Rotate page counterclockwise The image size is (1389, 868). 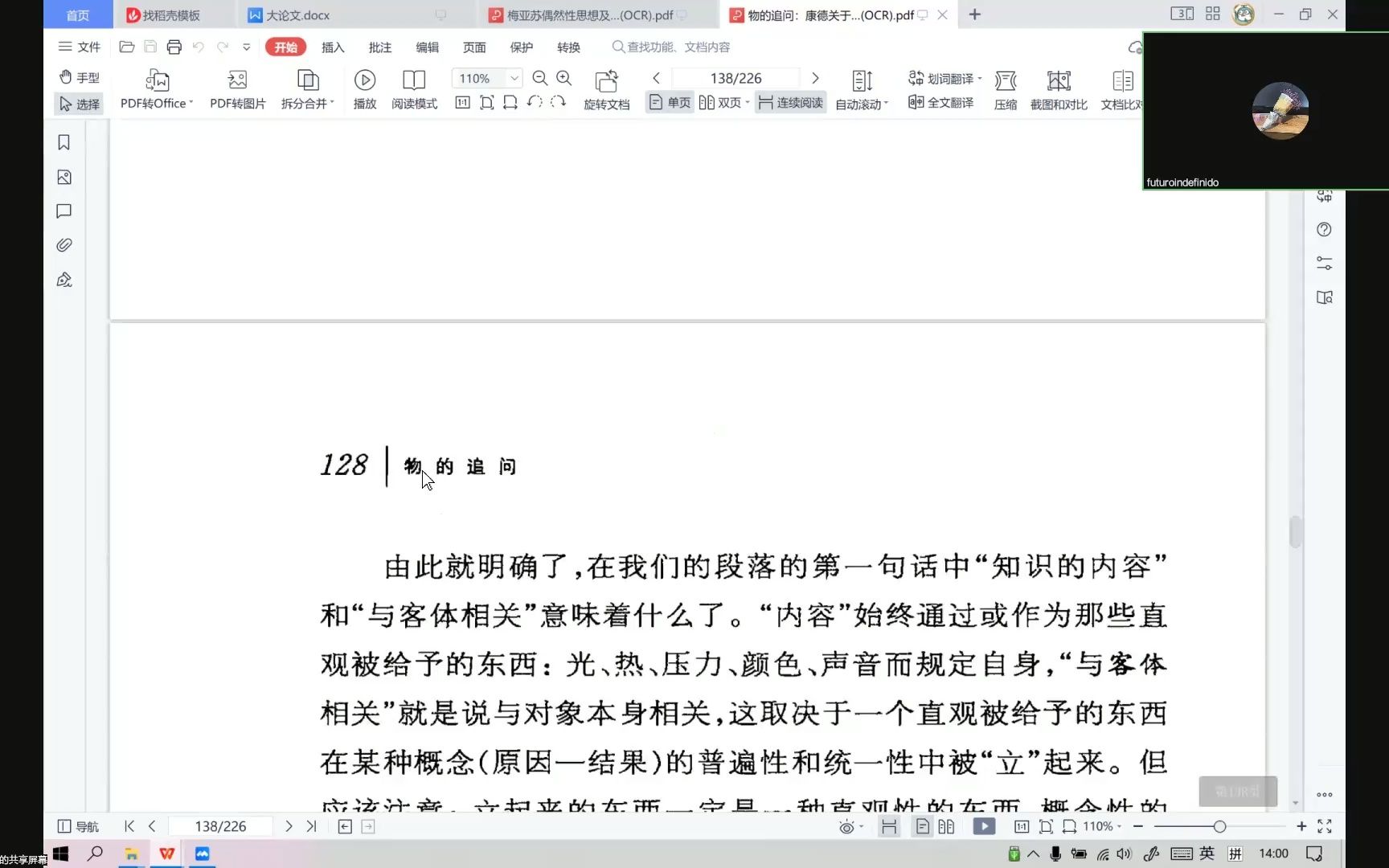point(535,102)
